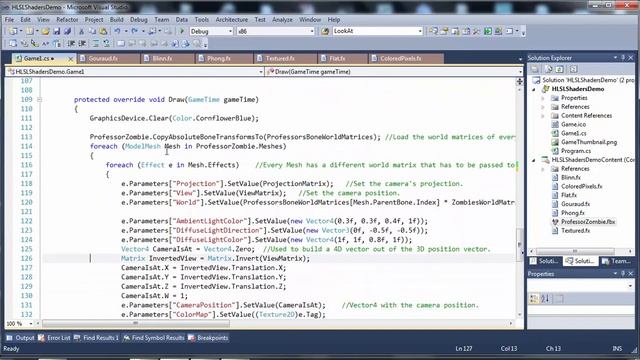Select ColoredPixels.fx in Solution Explorer
Viewport: 640px width, 360px height.
coord(581,187)
